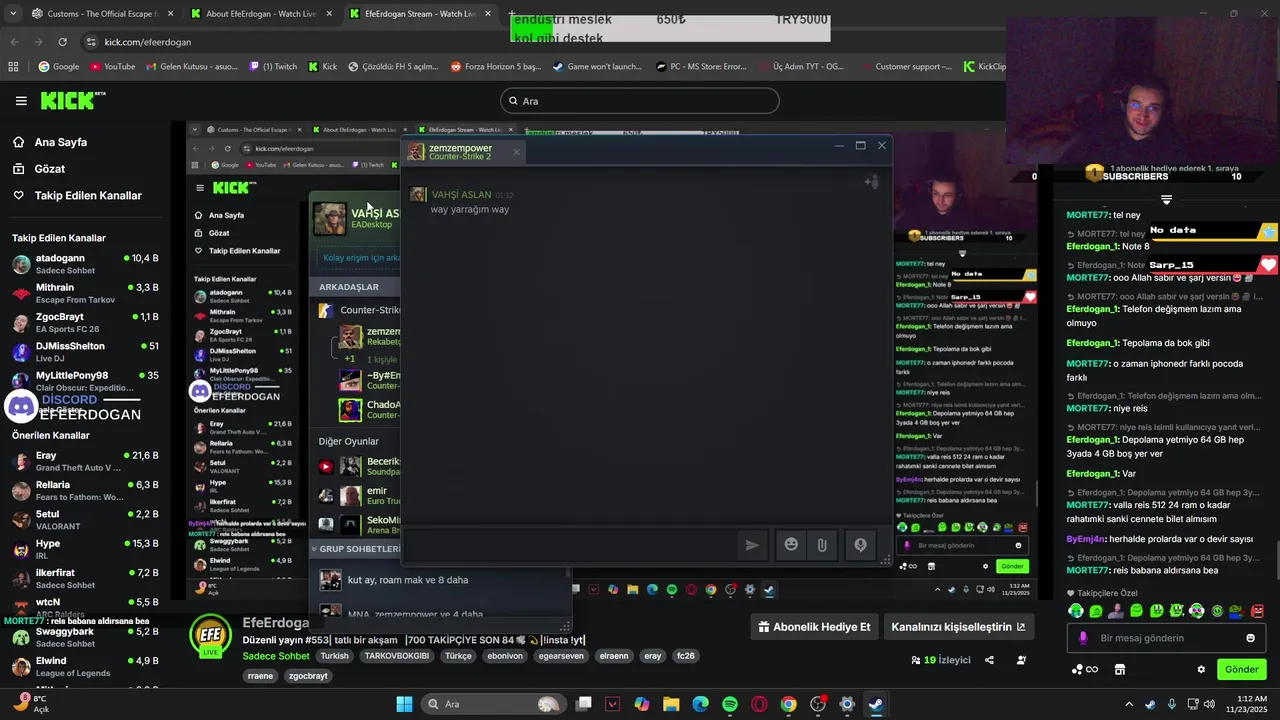Select the red angry emote

pos(1257,611)
